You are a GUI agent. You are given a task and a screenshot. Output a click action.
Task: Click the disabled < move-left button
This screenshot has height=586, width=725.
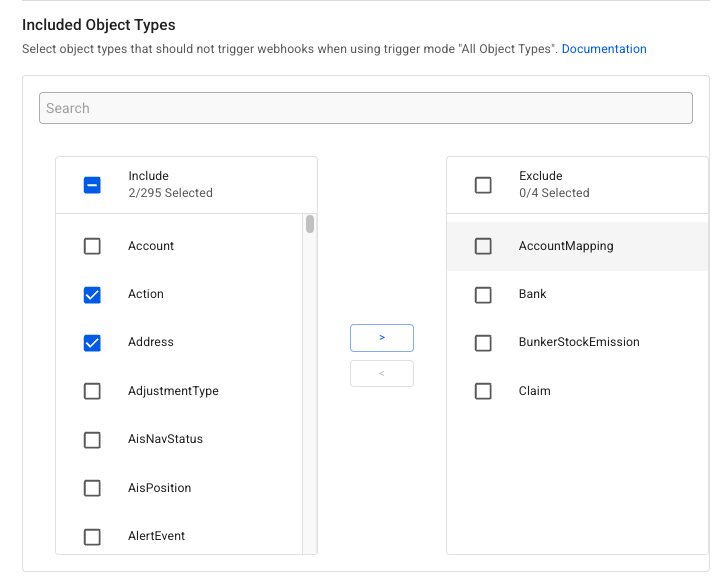(381, 374)
